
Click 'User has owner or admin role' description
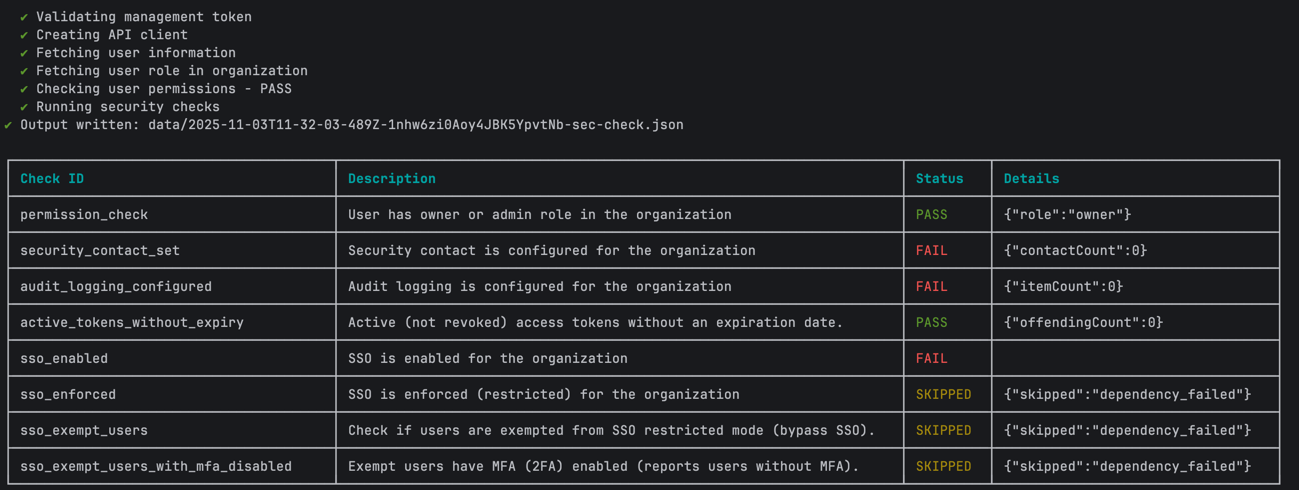coord(540,215)
